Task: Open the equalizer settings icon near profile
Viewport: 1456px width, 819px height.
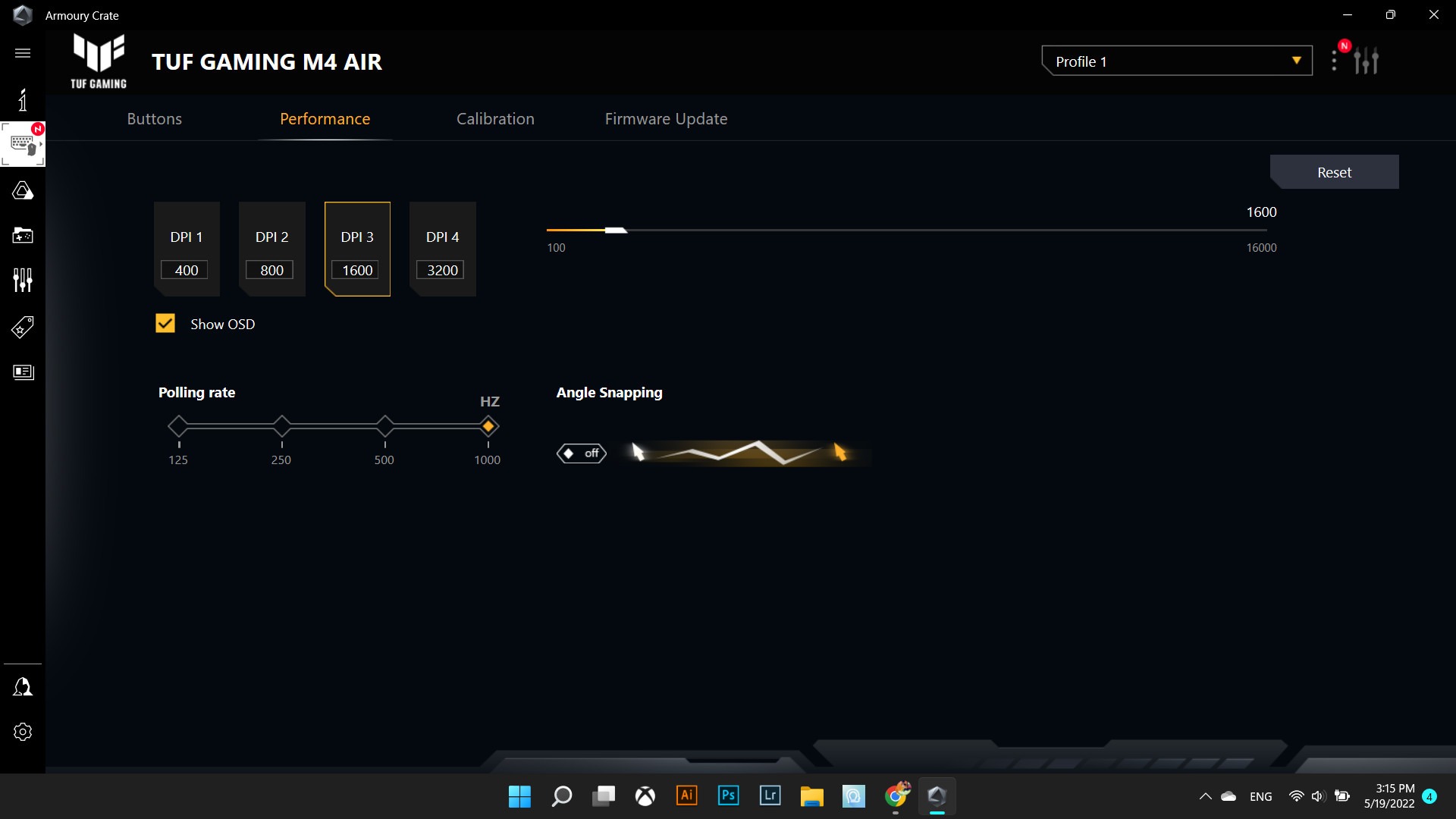Action: (1366, 61)
